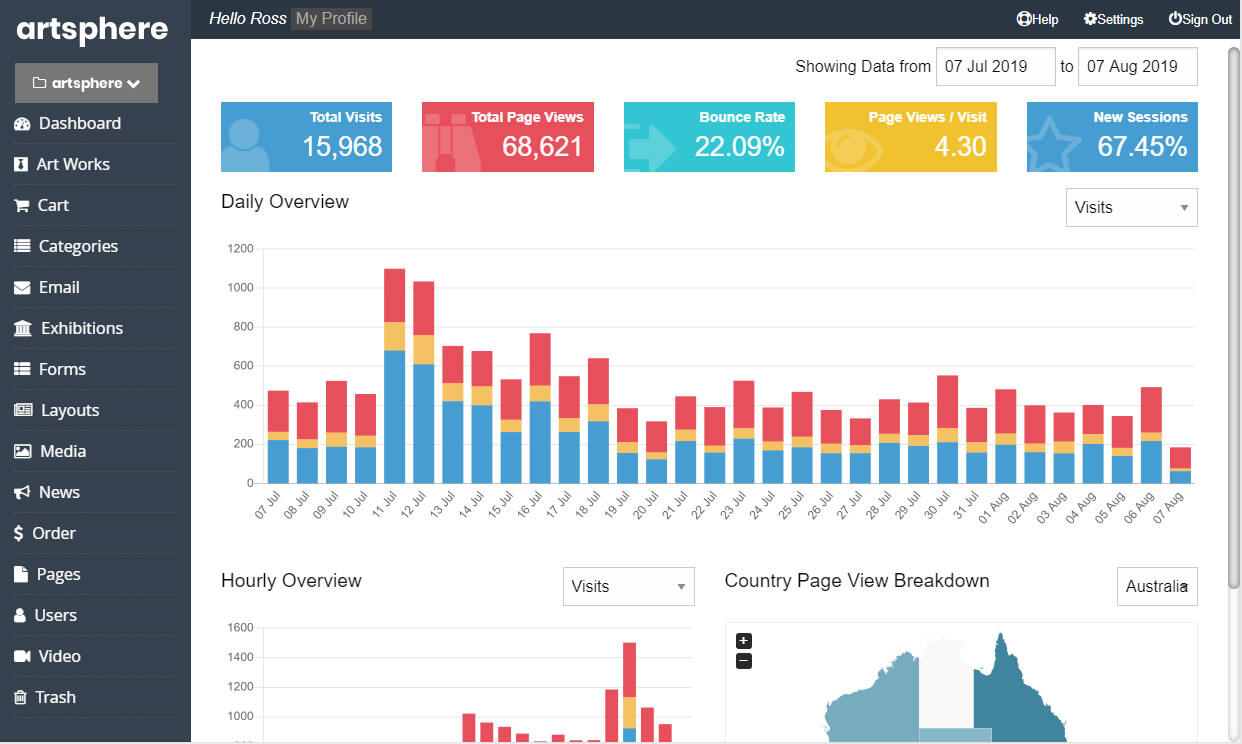Viewport: 1242px width, 744px height.
Task: Click the Exhibitions building icon
Action: pos(22,329)
